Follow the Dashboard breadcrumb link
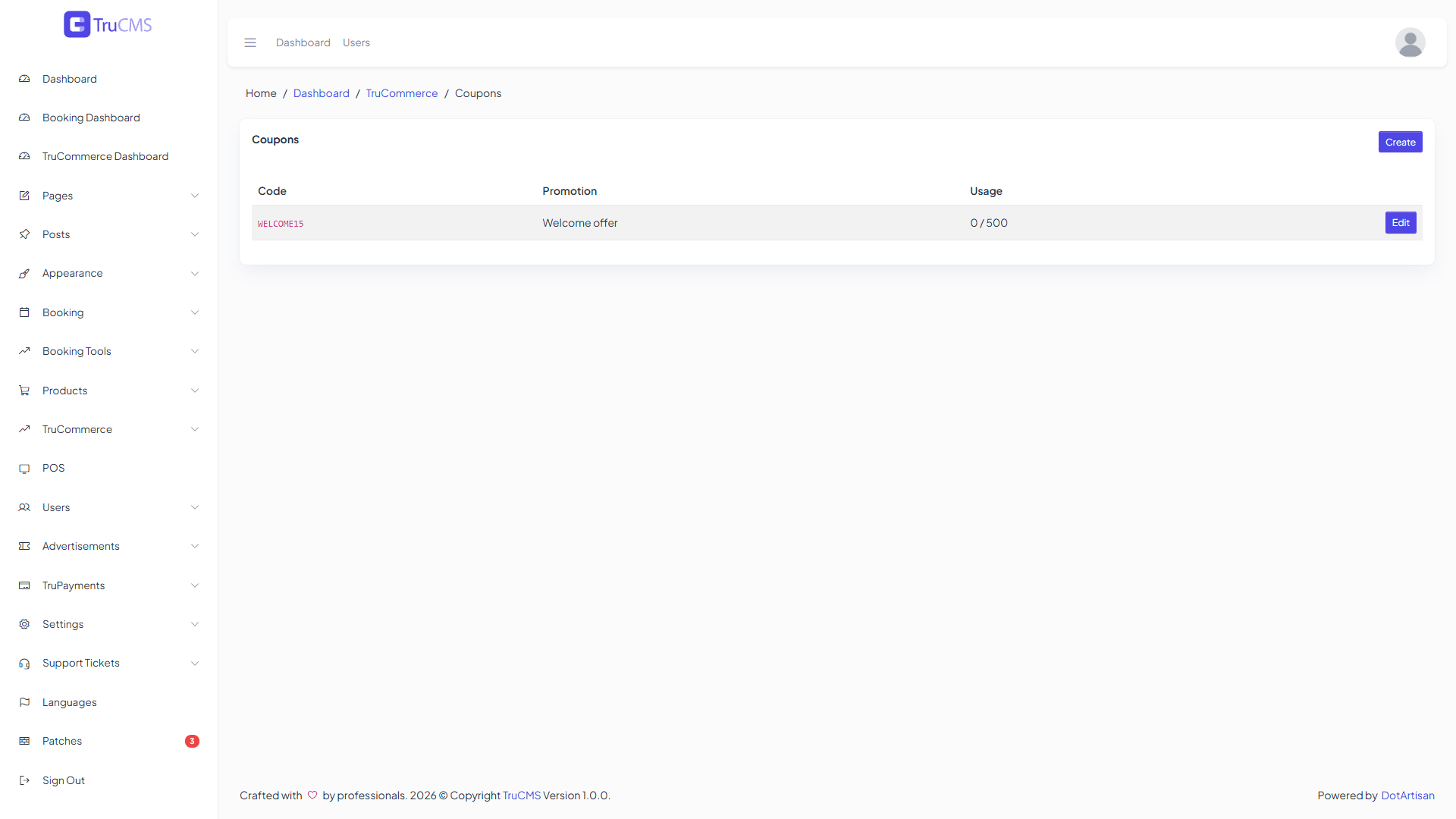This screenshot has height=819, width=1456. (322, 93)
